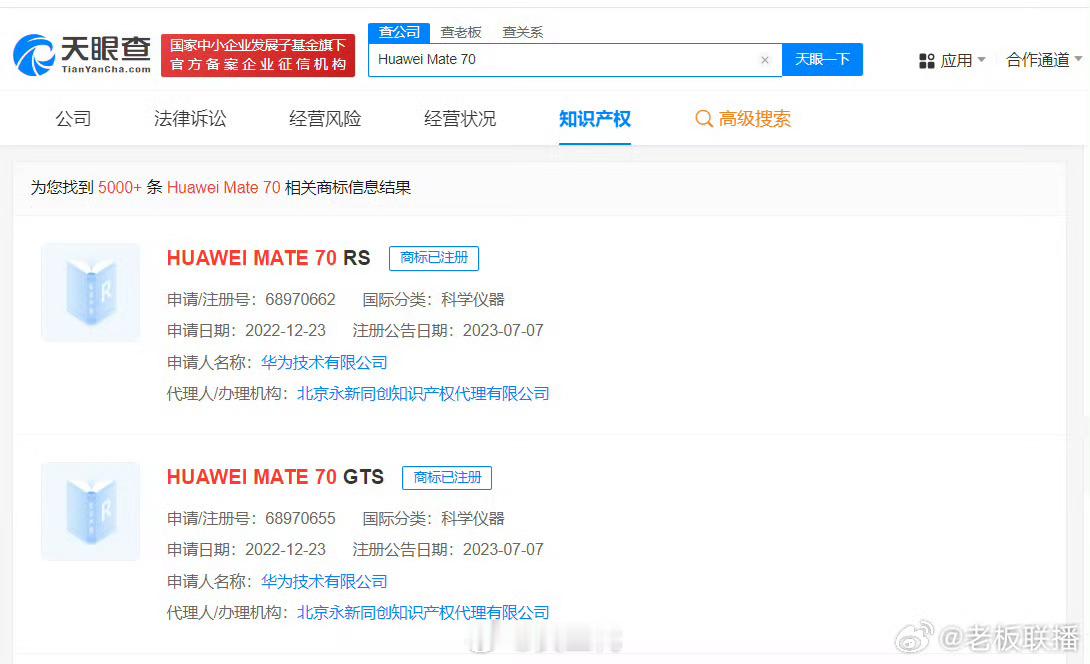Viewport: 1090px width, 664px height.
Task: Click 申请日期 2022-12-23 for MATE 70 GTS
Action: point(246,550)
